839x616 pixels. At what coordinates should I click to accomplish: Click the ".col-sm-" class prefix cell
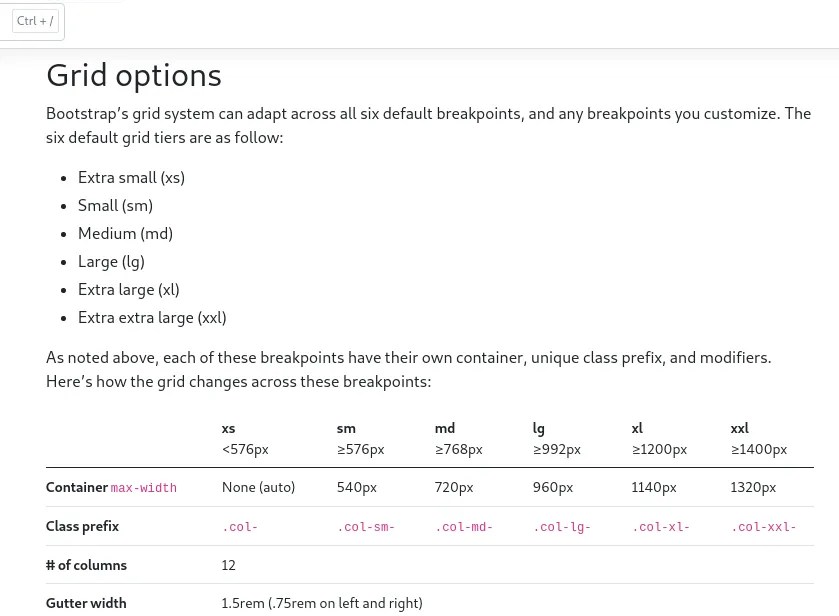(x=365, y=527)
